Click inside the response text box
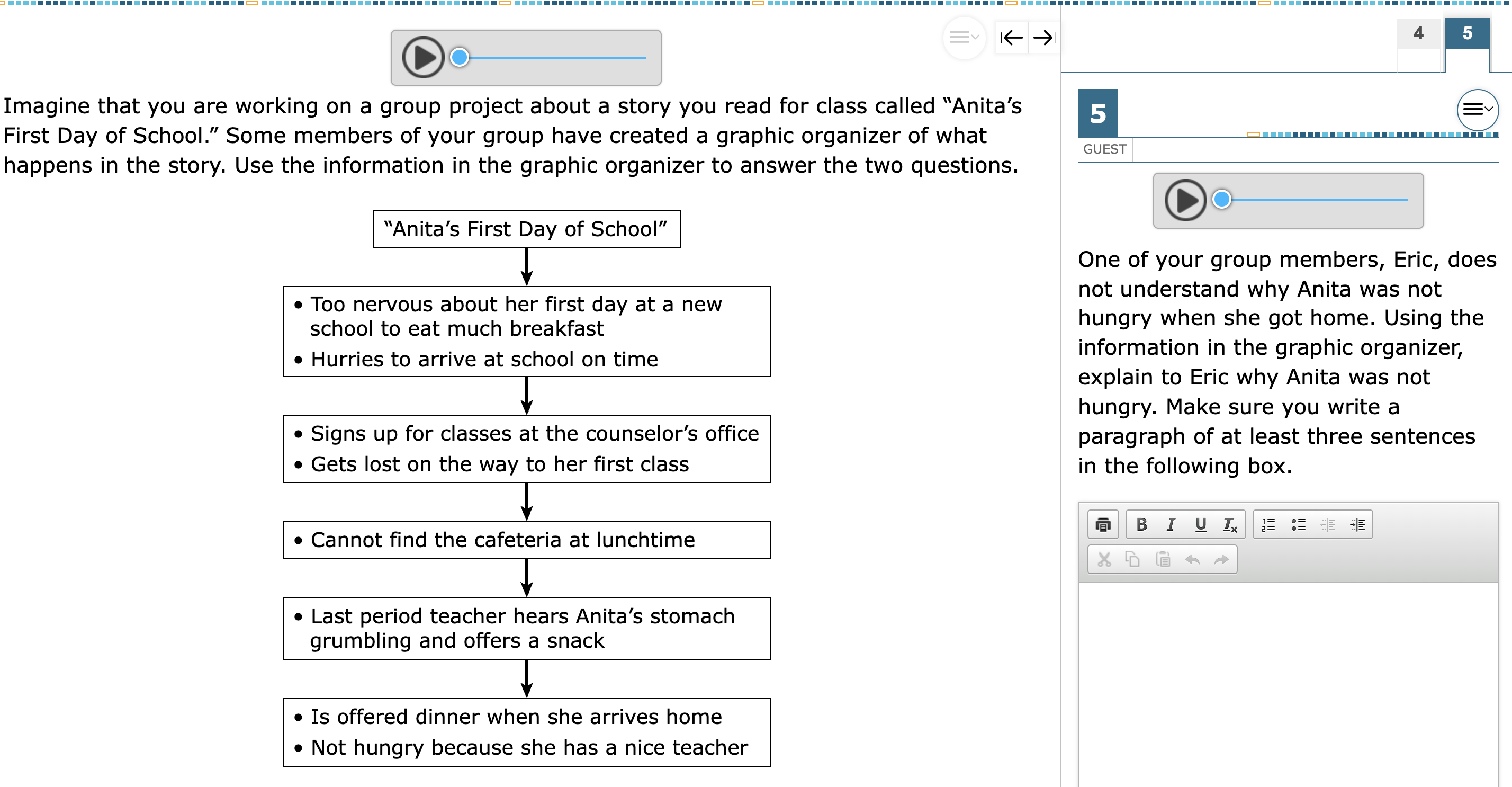The height and width of the screenshot is (787, 1512). click(x=1288, y=684)
